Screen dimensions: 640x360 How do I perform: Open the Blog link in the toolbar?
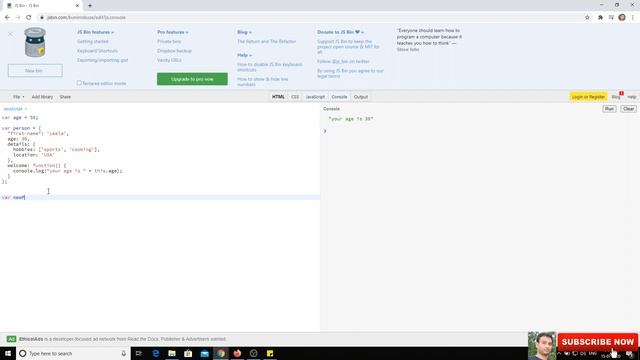(x=616, y=97)
